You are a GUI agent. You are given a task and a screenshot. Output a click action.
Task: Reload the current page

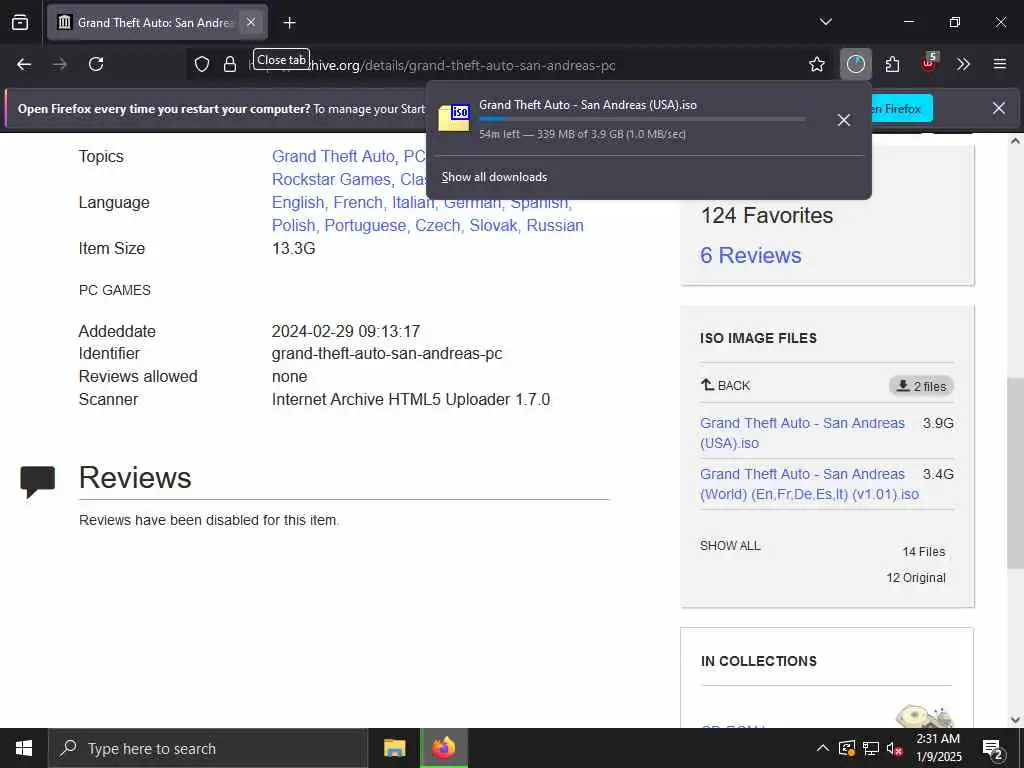click(96, 64)
